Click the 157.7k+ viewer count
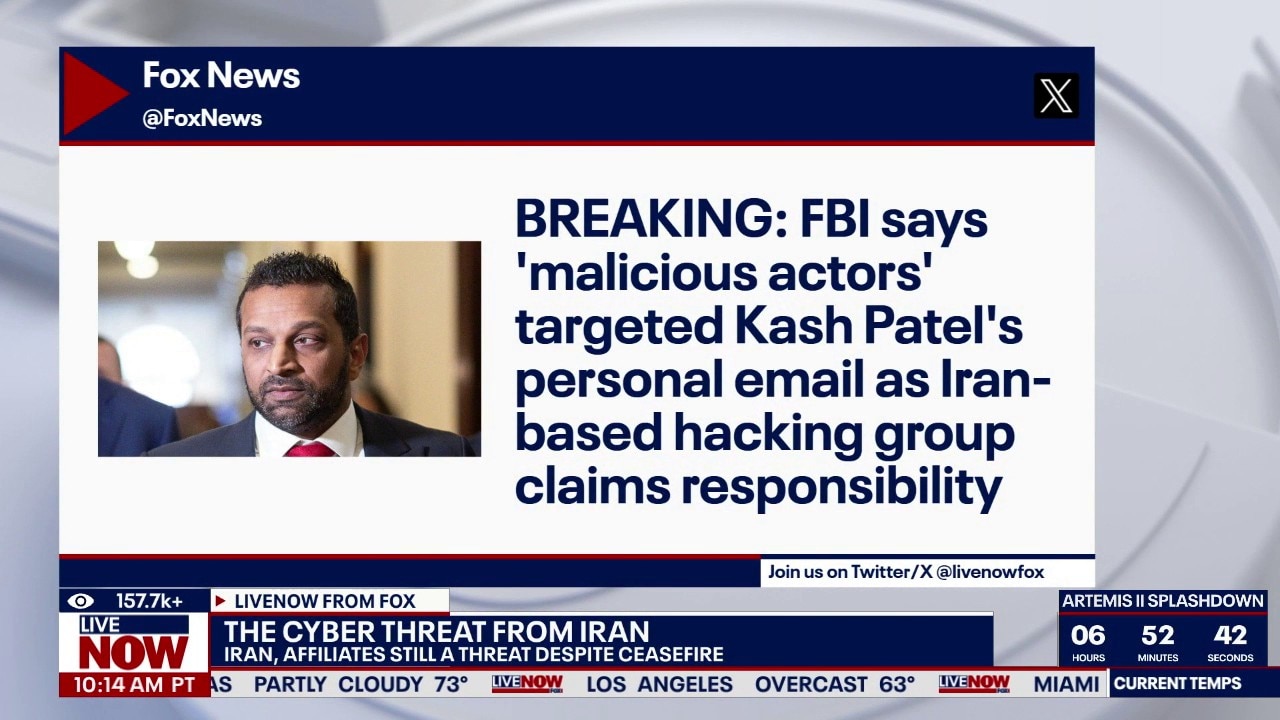The width and height of the screenshot is (1280, 720). tap(149, 601)
